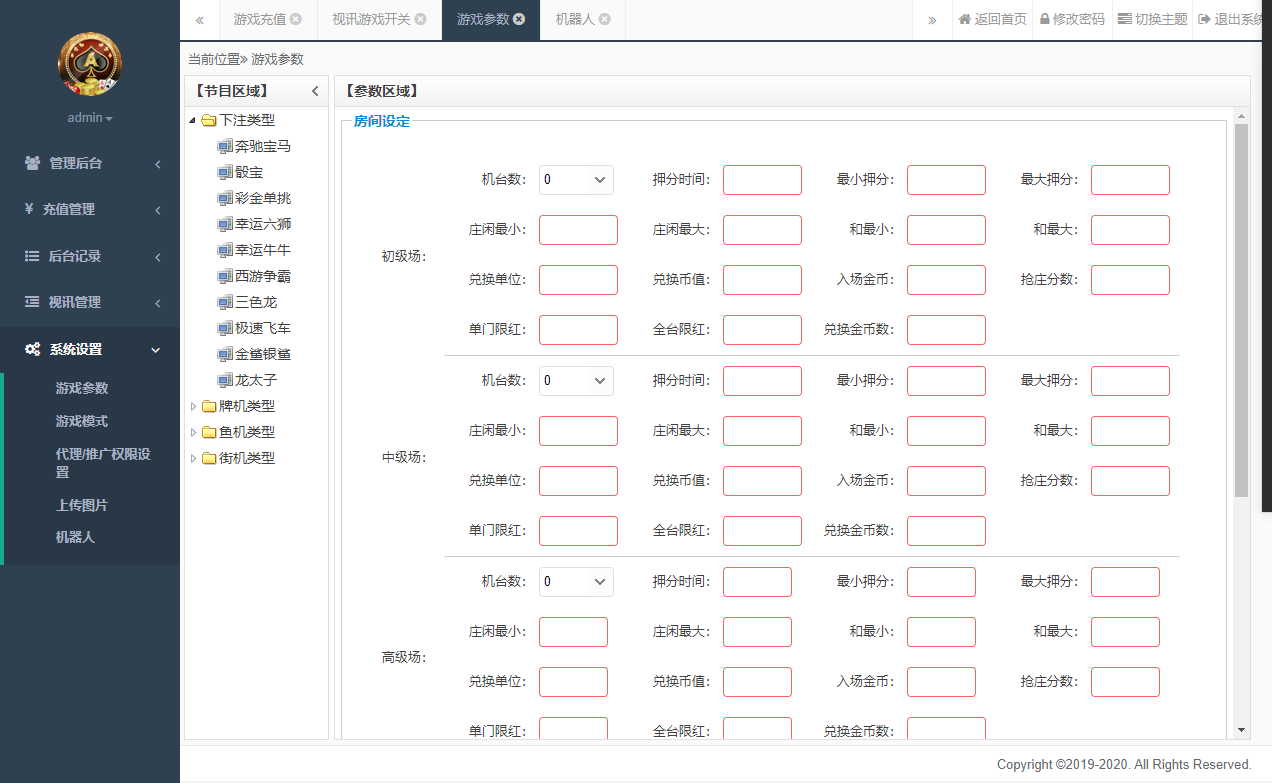Open the 机台数 dropdown in 初级场
This screenshot has height=783, width=1272.
[576, 180]
